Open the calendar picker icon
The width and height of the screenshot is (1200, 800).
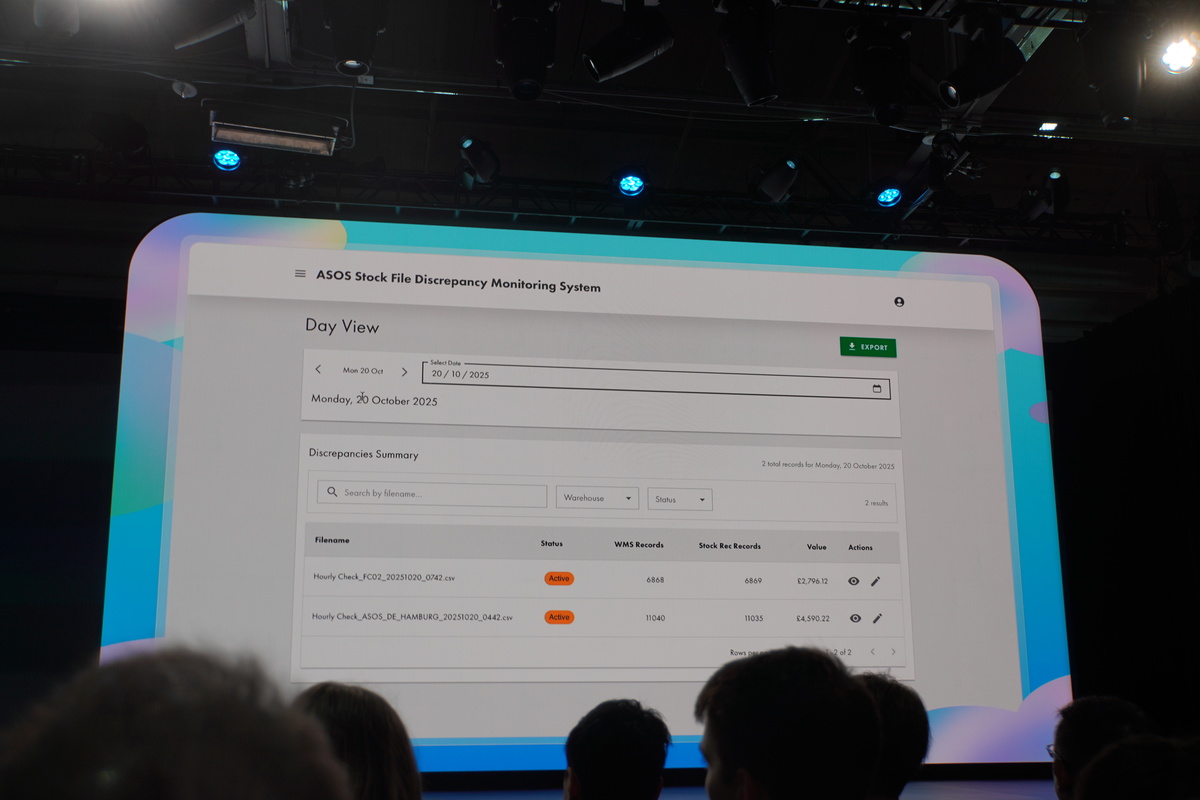[x=877, y=388]
